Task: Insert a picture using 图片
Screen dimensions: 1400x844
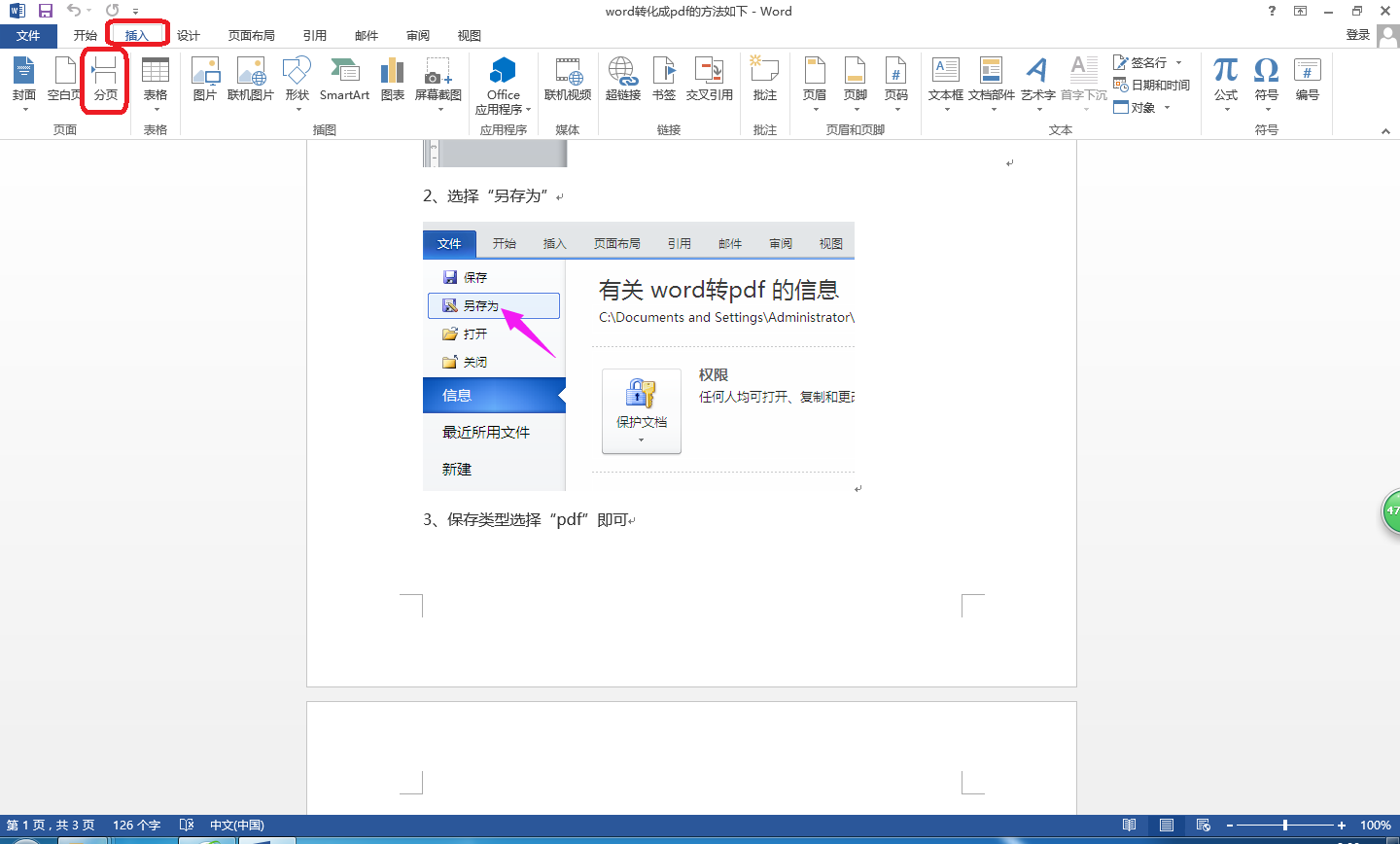Action: click(x=204, y=79)
